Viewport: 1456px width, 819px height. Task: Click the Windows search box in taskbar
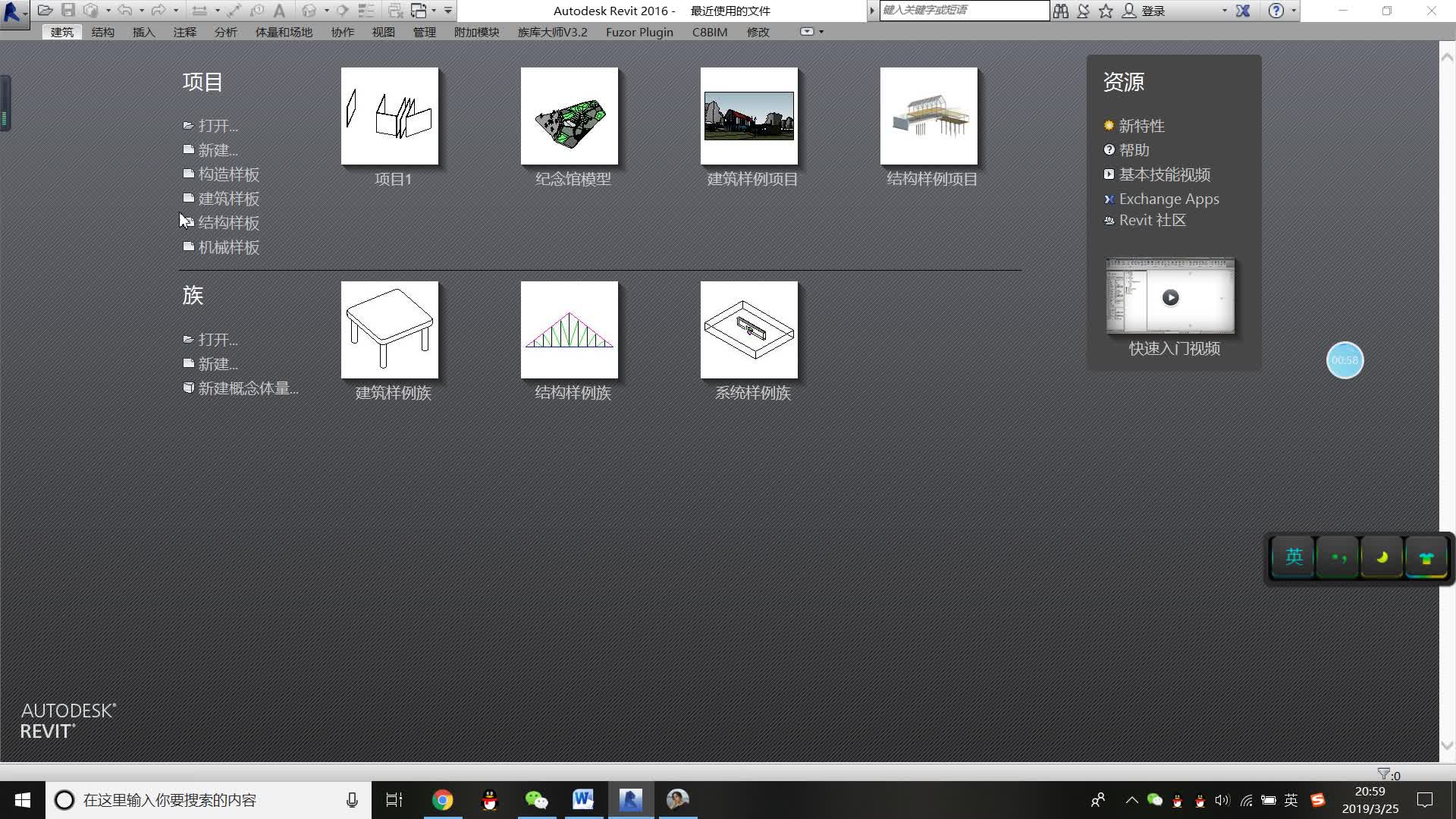pyautogui.click(x=209, y=800)
